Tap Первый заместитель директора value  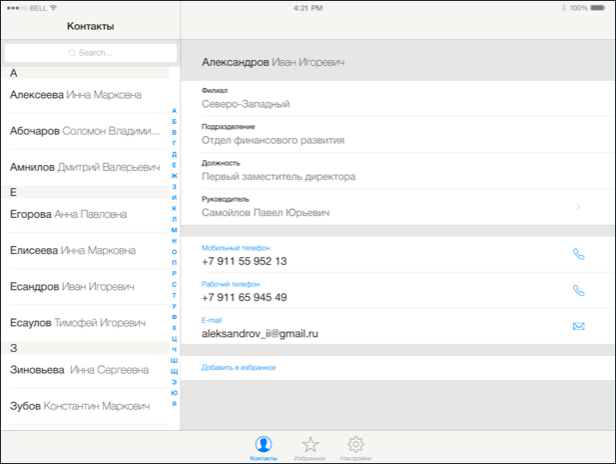(279, 176)
